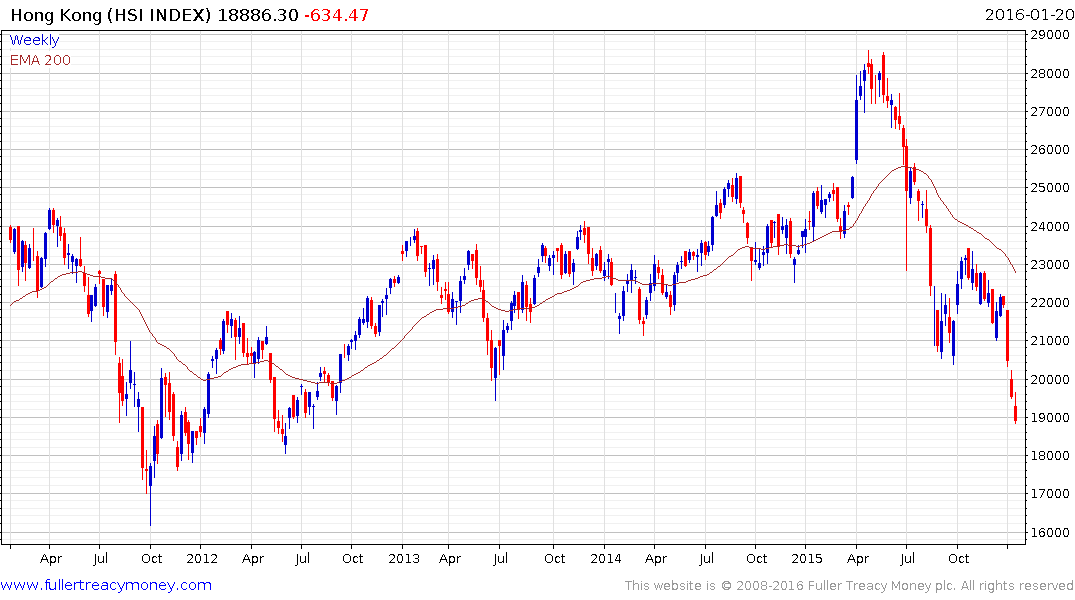This screenshot has height=600, width=1075.
Task: Select the 16000 price axis label
Action: [x=1050, y=531]
